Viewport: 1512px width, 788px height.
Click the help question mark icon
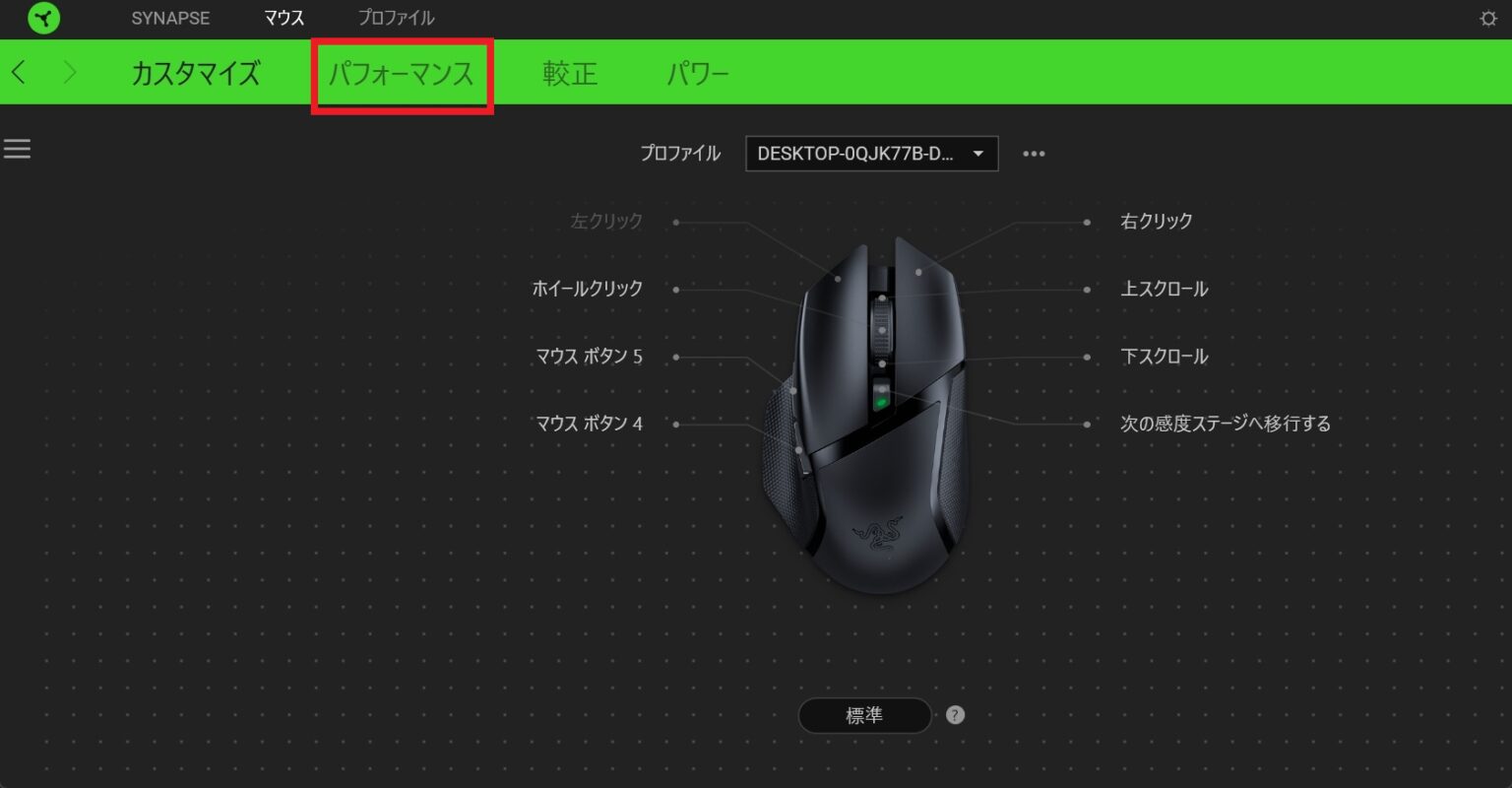click(953, 716)
